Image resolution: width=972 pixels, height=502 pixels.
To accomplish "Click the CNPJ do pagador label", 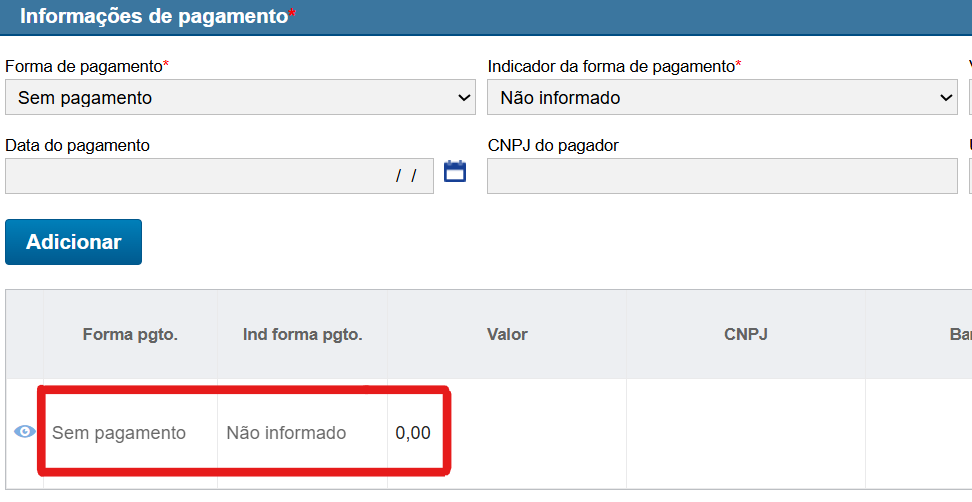I will click(553, 145).
